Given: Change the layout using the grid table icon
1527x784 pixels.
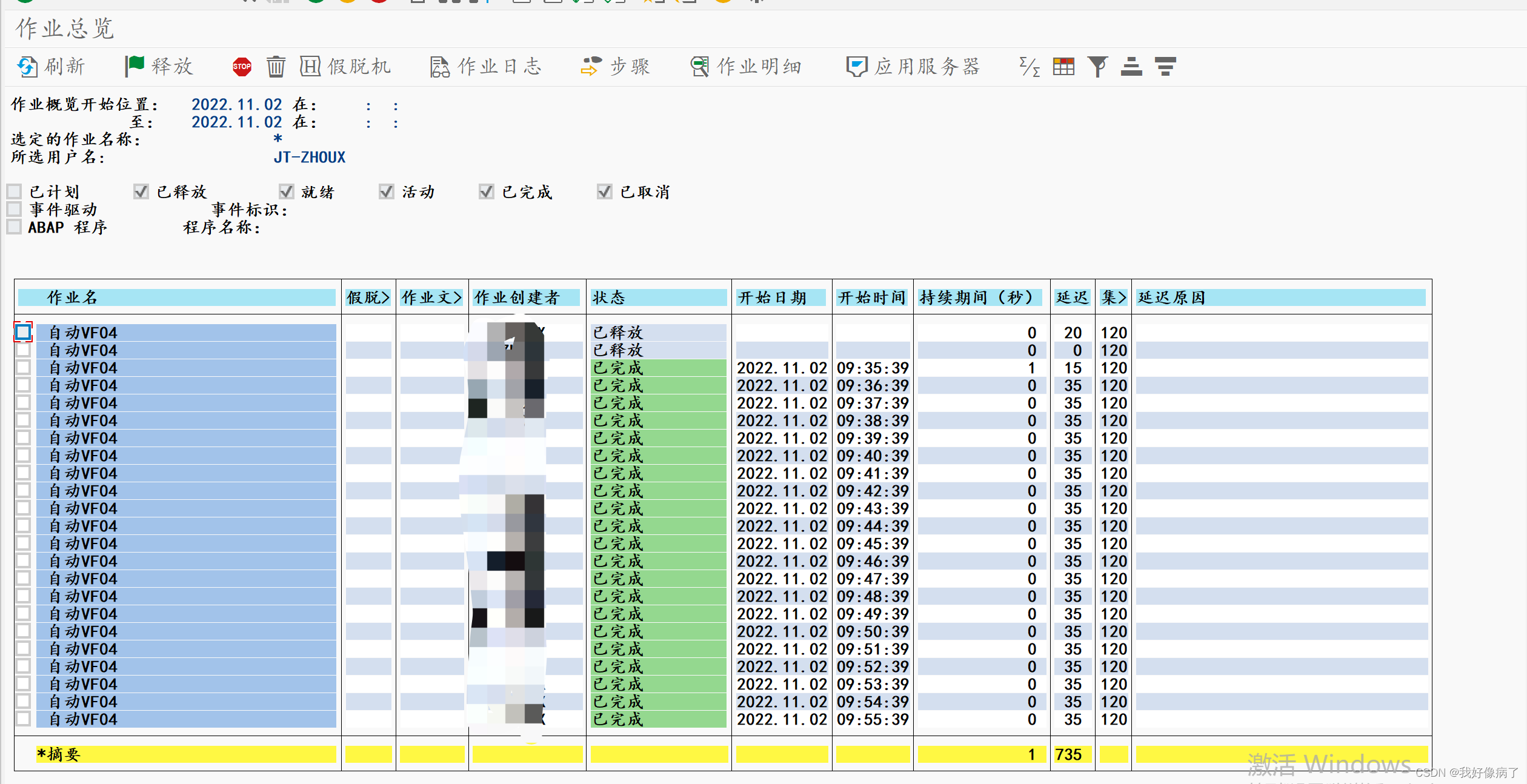Looking at the screenshot, I should click(1064, 67).
